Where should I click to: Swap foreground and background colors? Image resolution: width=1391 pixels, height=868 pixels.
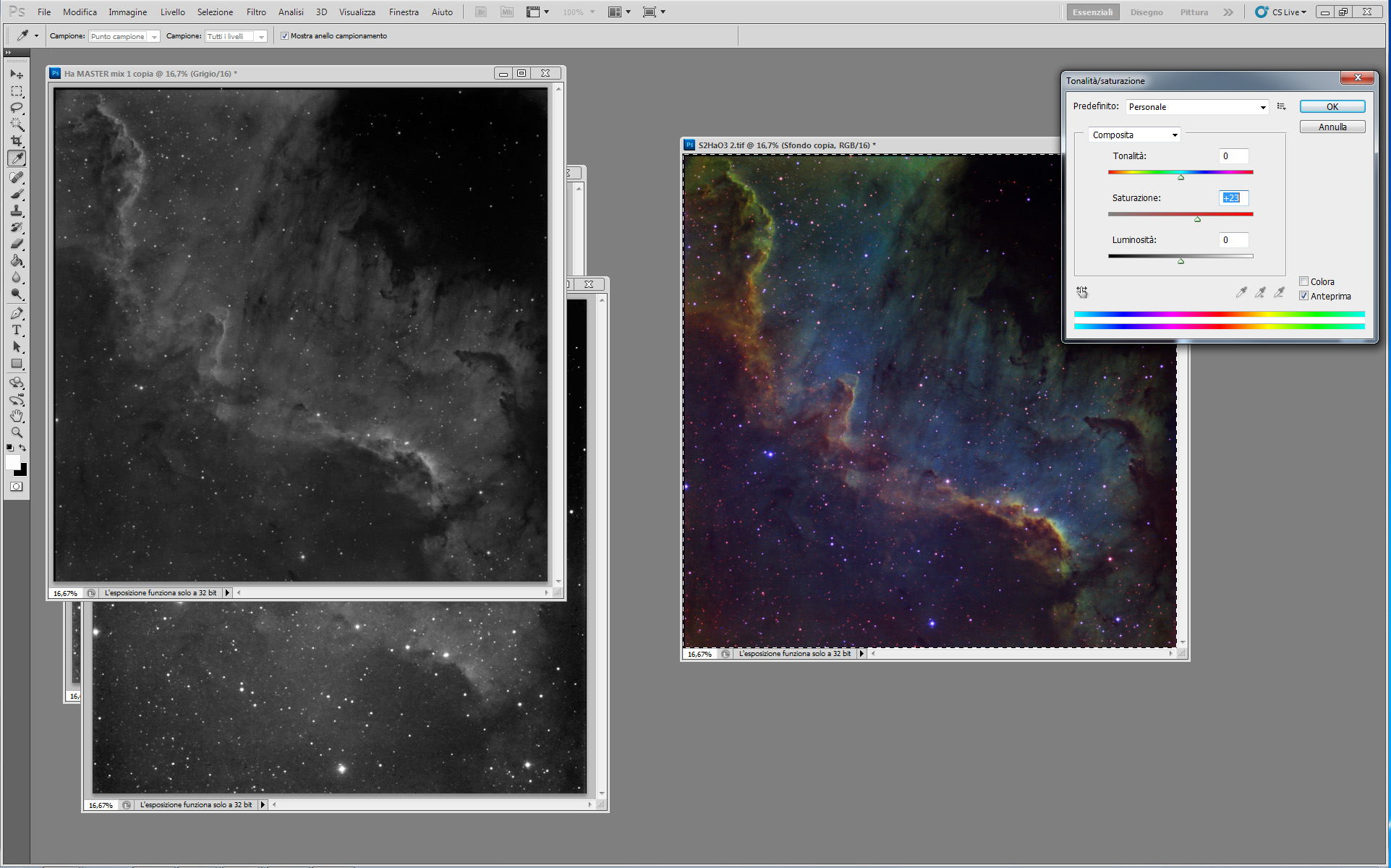pyautogui.click(x=23, y=448)
